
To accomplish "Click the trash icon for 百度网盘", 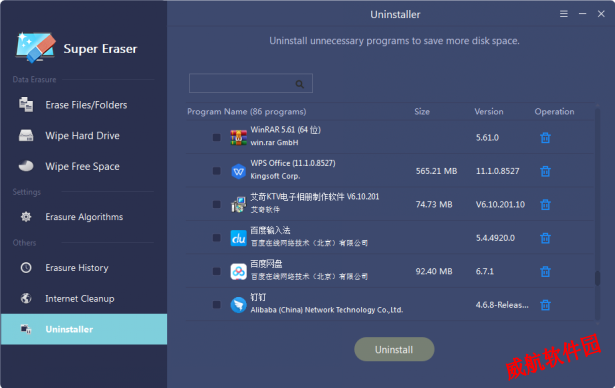I will pyautogui.click(x=545, y=271).
